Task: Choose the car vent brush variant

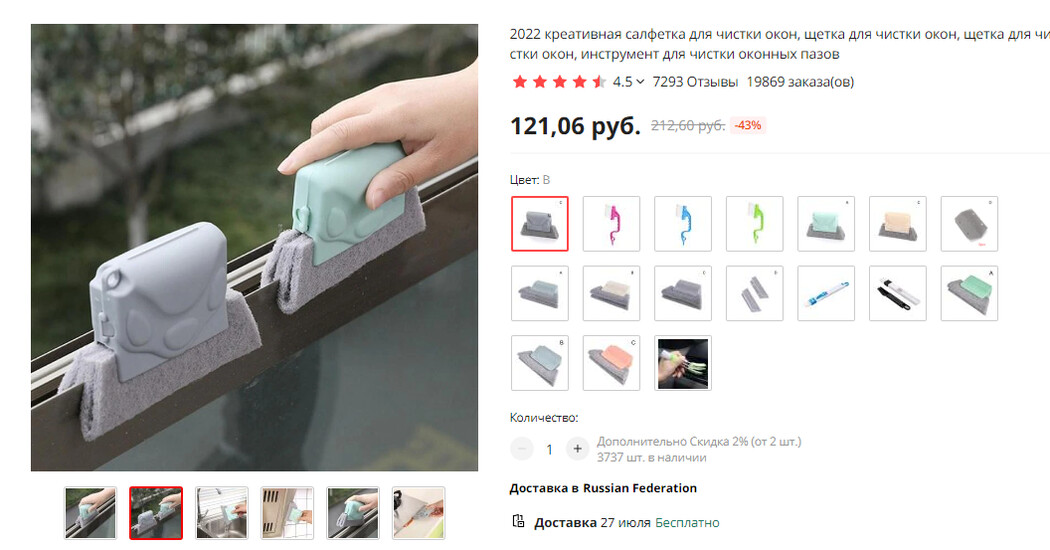Action: click(x=683, y=363)
